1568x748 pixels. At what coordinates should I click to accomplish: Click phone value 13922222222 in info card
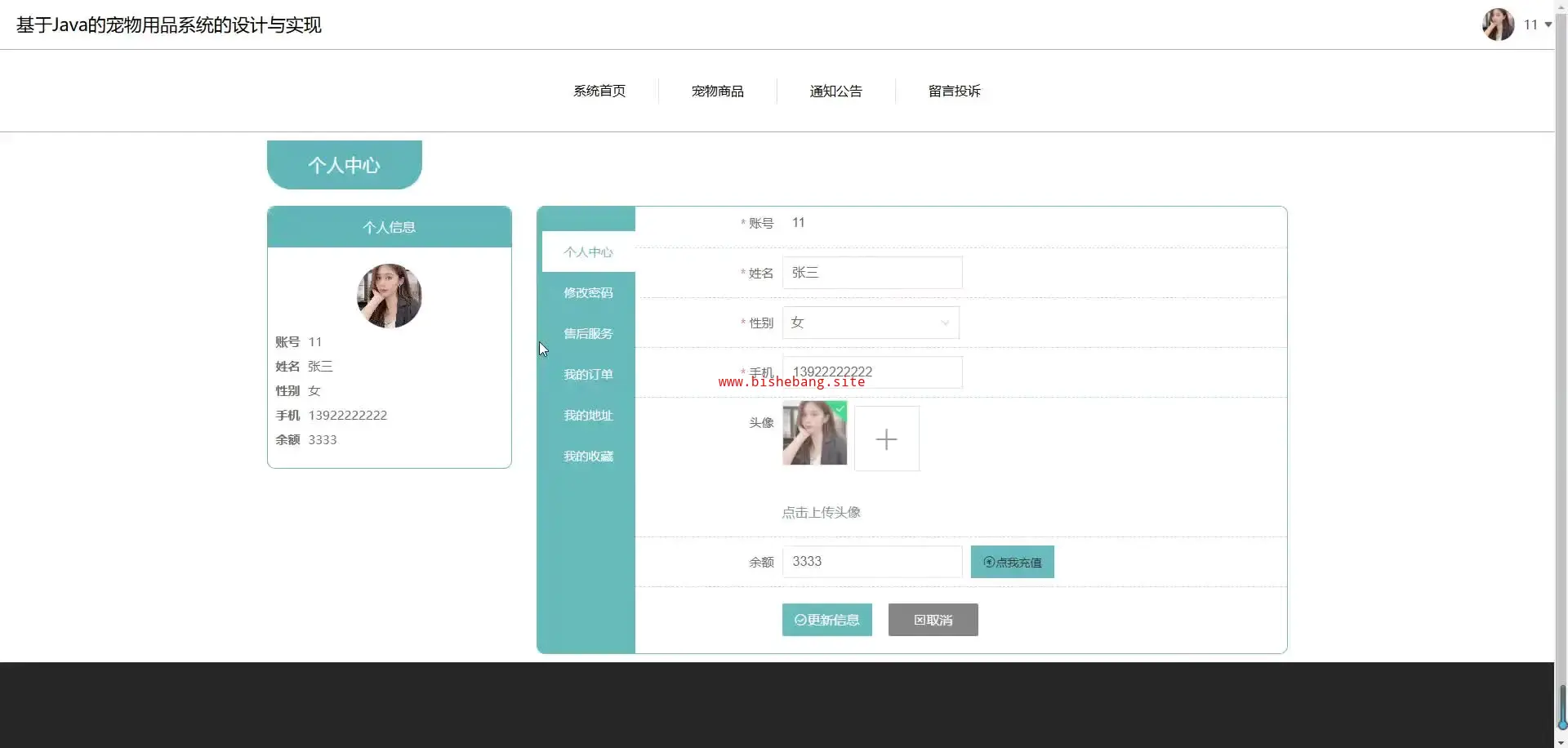(x=348, y=415)
